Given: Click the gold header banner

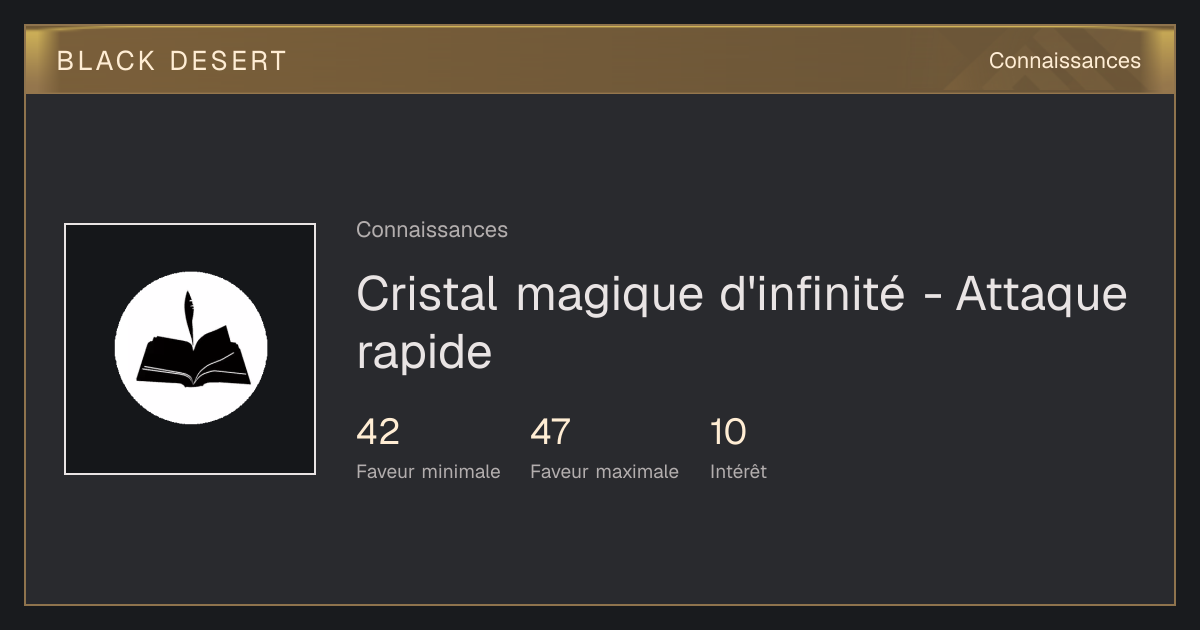Looking at the screenshot, I should [600, 60].
